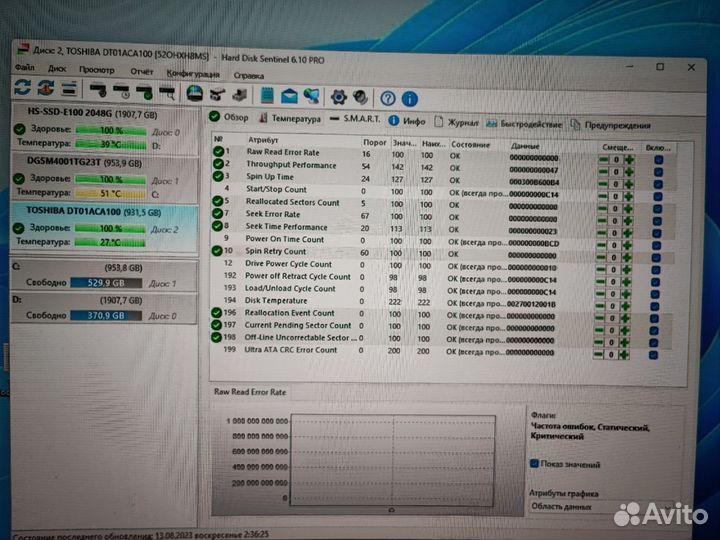Image resolution: width=720 pixels, height=540 pixels.
Task: Toggle Вклю checkbox for Raw Read Error Rate
Action: click(658, 160)
